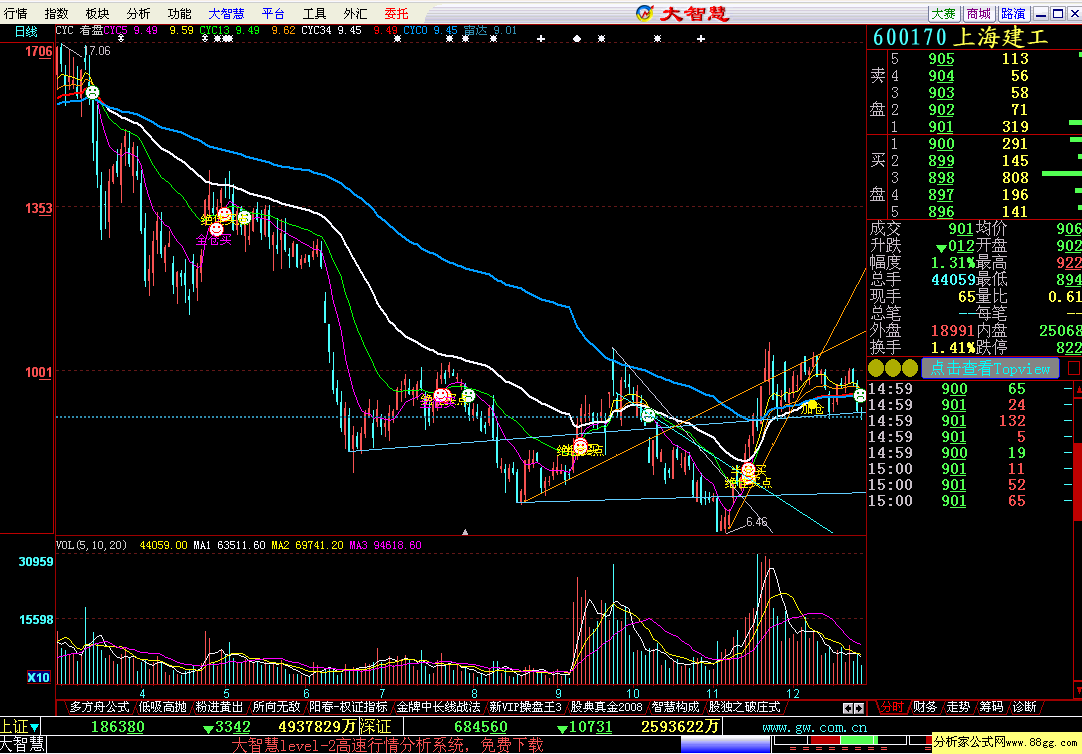The image size is (1082, 754).
Task: Click the 换手 1.41% value
Action: pos(952,348)
